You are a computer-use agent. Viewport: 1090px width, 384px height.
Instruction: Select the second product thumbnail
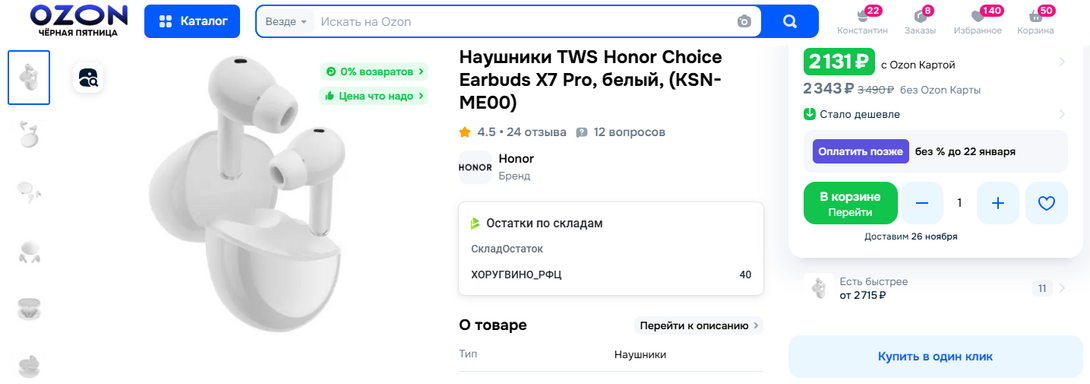29,134
